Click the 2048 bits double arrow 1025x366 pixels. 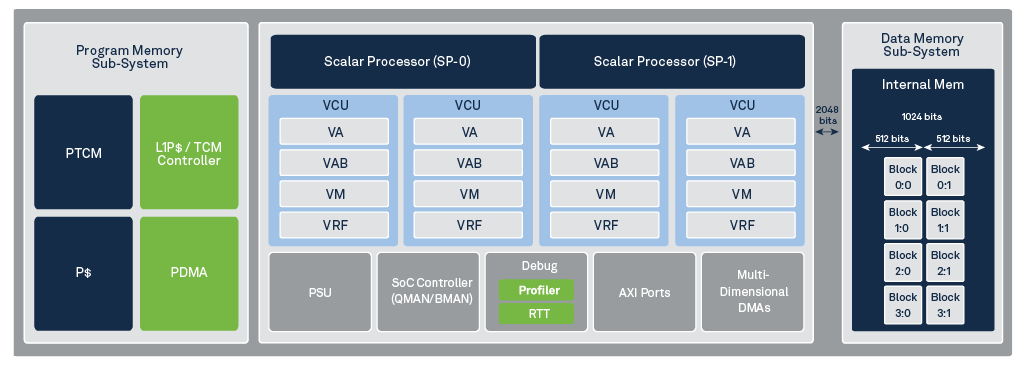pos(827,131)
